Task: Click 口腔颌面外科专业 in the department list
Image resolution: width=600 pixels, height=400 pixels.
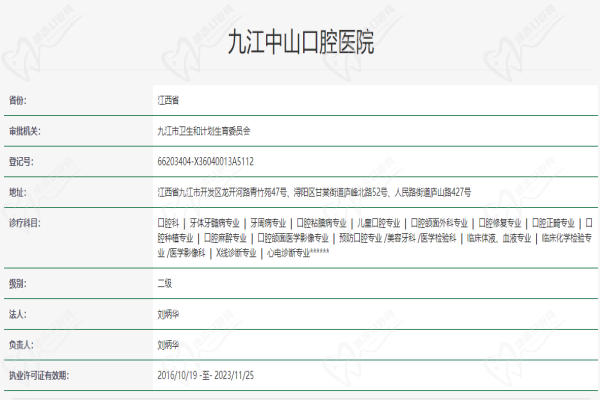Action: tap(439, 223)
